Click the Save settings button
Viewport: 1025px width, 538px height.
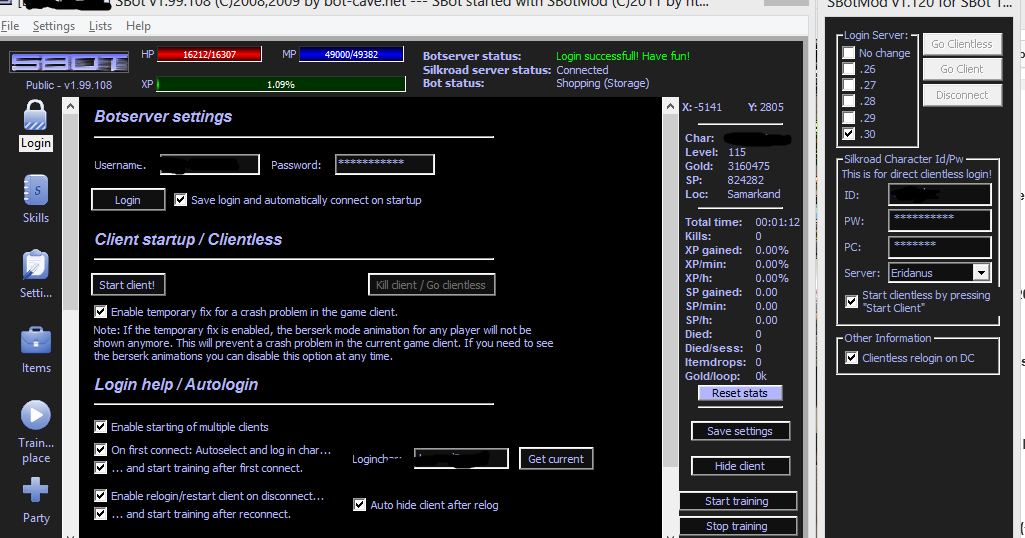tap(739, 431)
